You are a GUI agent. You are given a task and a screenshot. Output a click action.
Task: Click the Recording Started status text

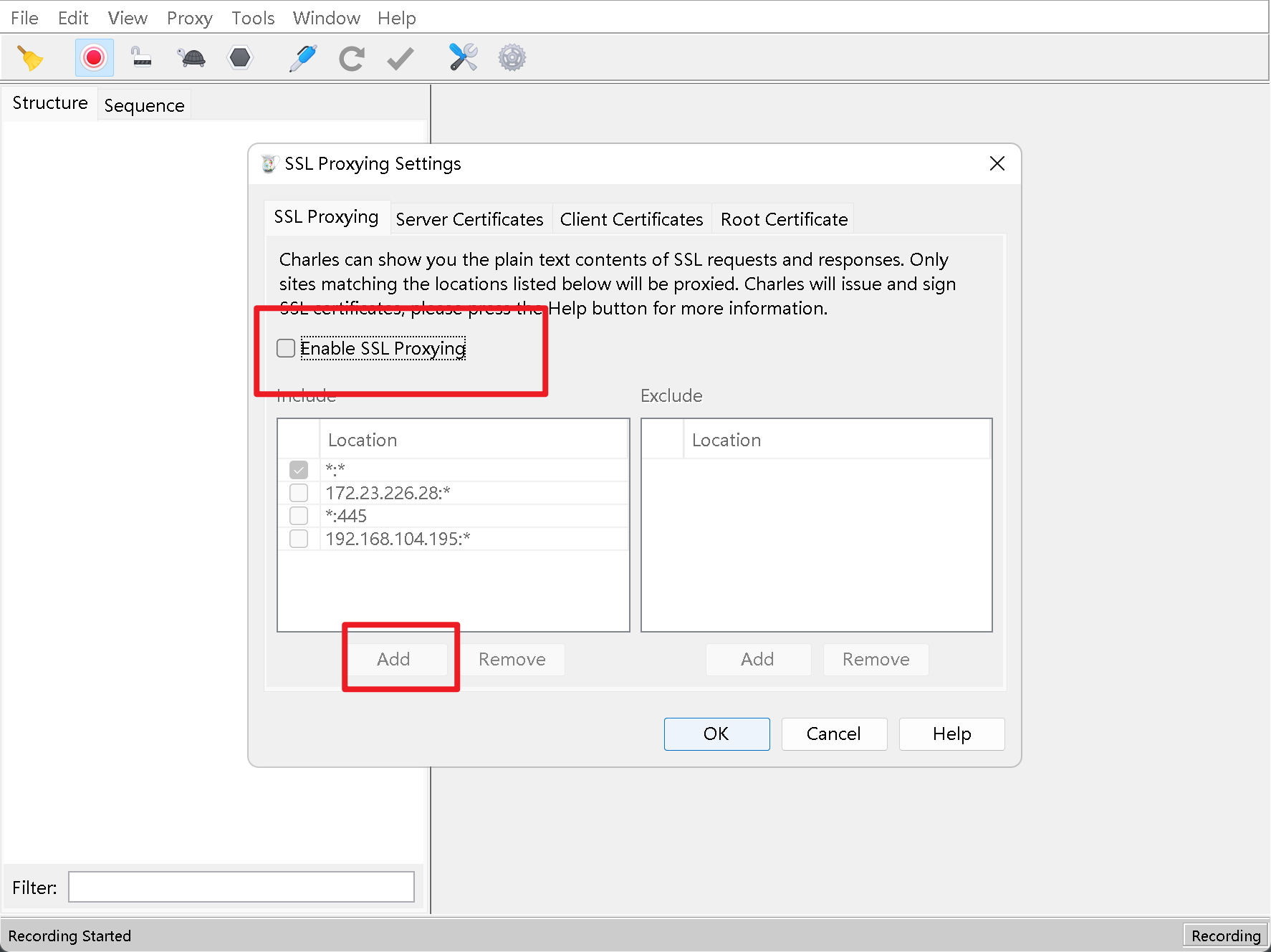[69, 936]
